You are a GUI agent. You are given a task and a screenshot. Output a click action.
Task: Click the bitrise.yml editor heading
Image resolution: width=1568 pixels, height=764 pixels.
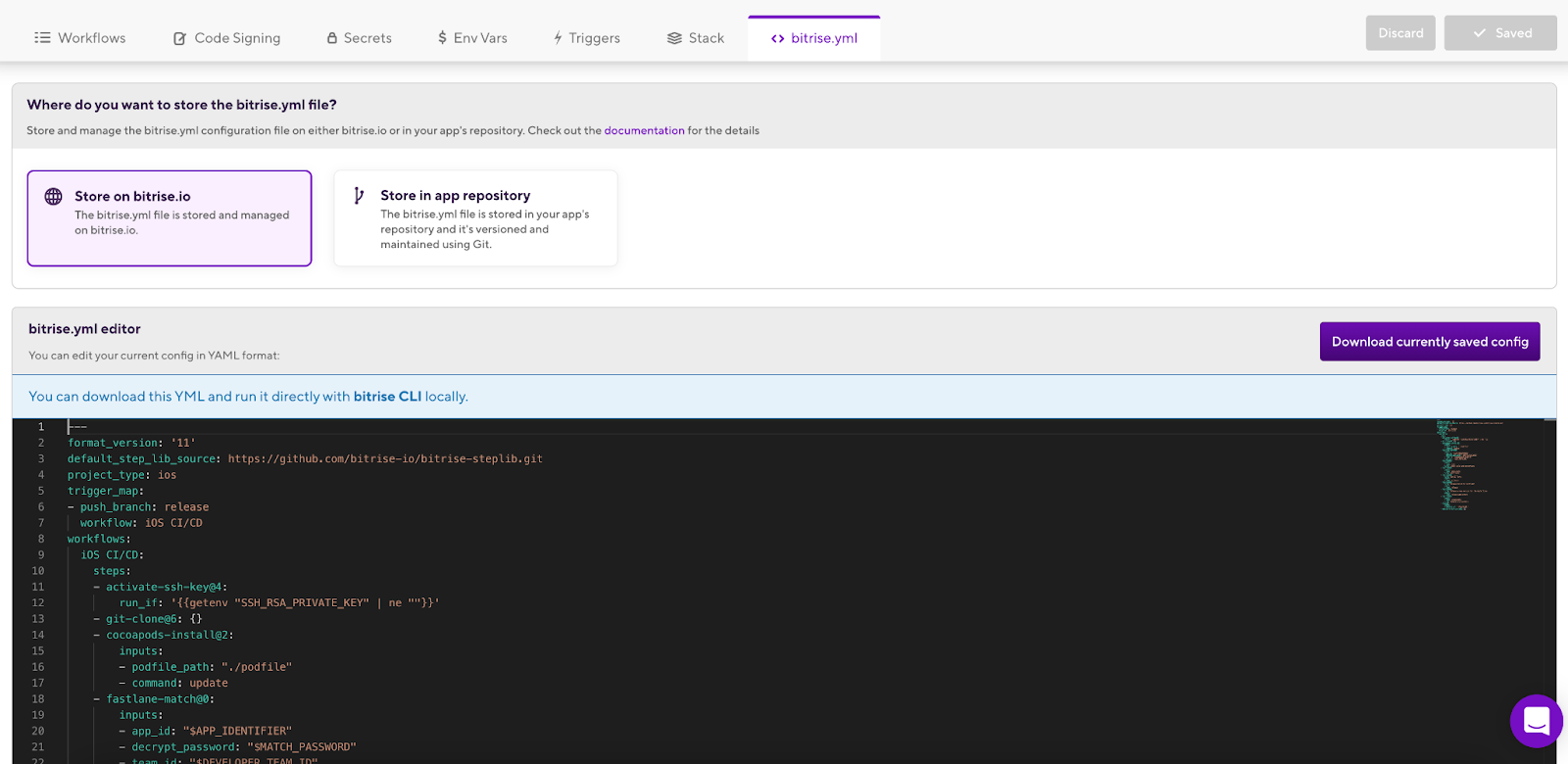click(x=84, y=329)
